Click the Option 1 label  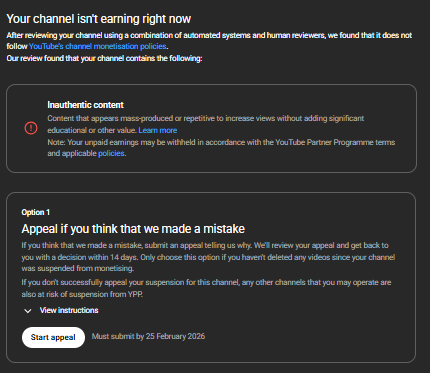click(36, 212)
